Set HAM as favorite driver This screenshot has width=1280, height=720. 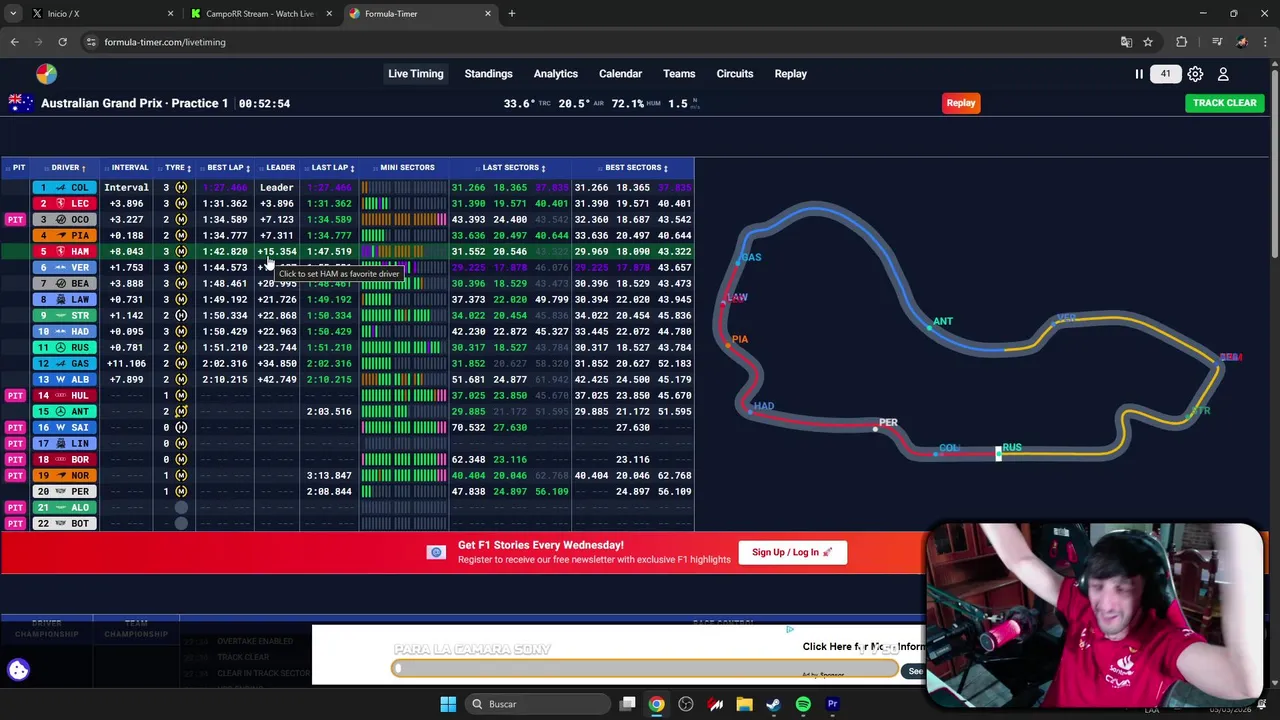pyautogui.click(x=65, y=251)
